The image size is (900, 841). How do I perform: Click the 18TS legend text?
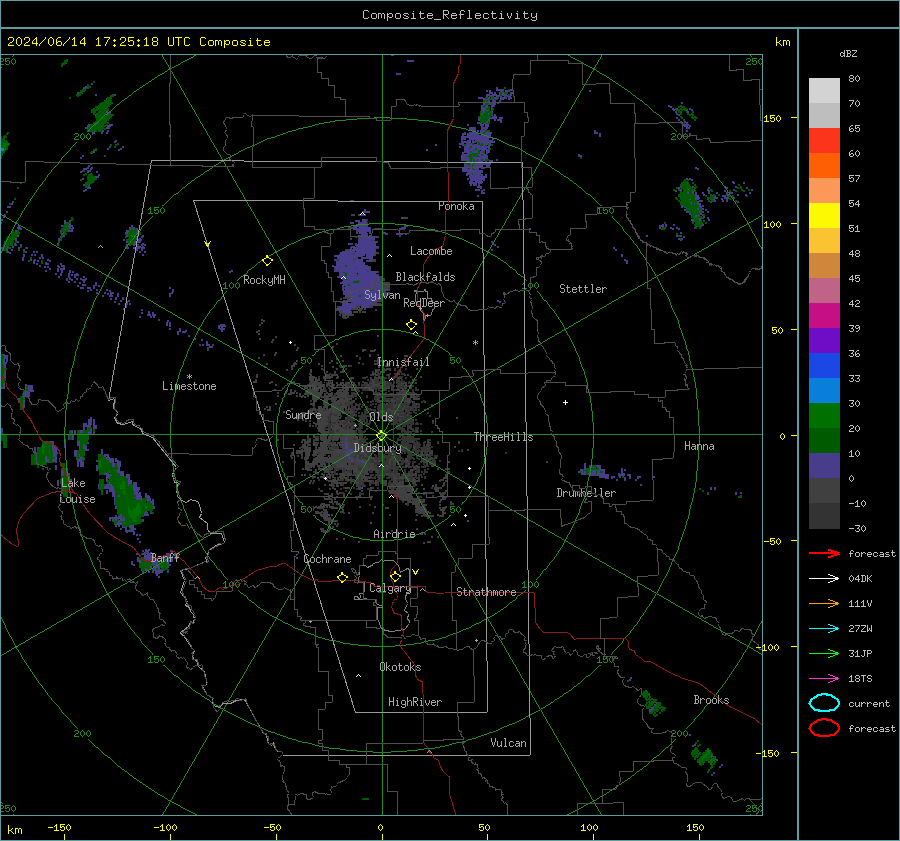click(x=860, y=679)
